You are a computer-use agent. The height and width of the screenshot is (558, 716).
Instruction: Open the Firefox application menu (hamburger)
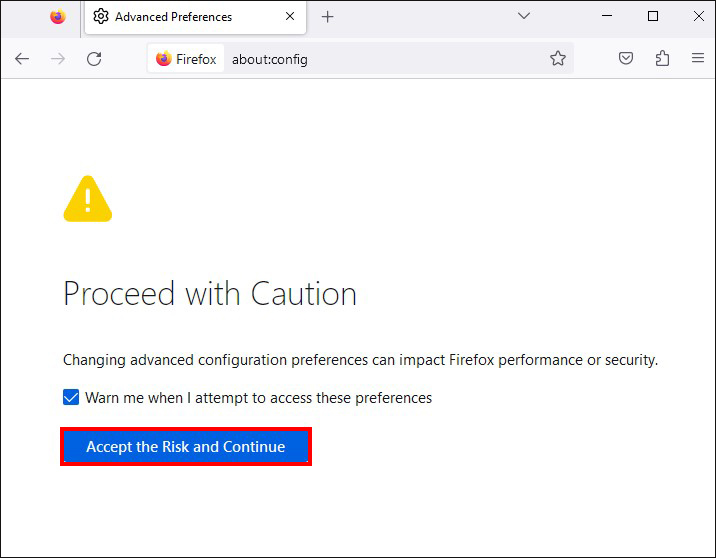(698, 59)
